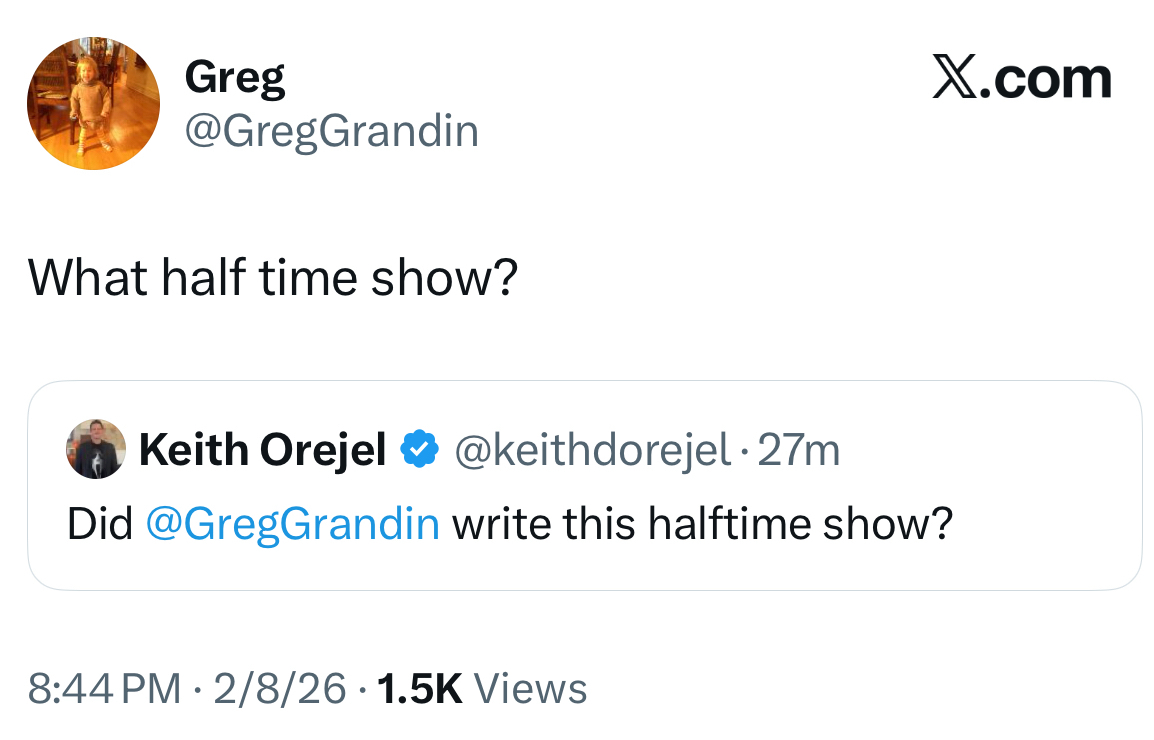Click the "Views" label

click(x=530, y=688)
